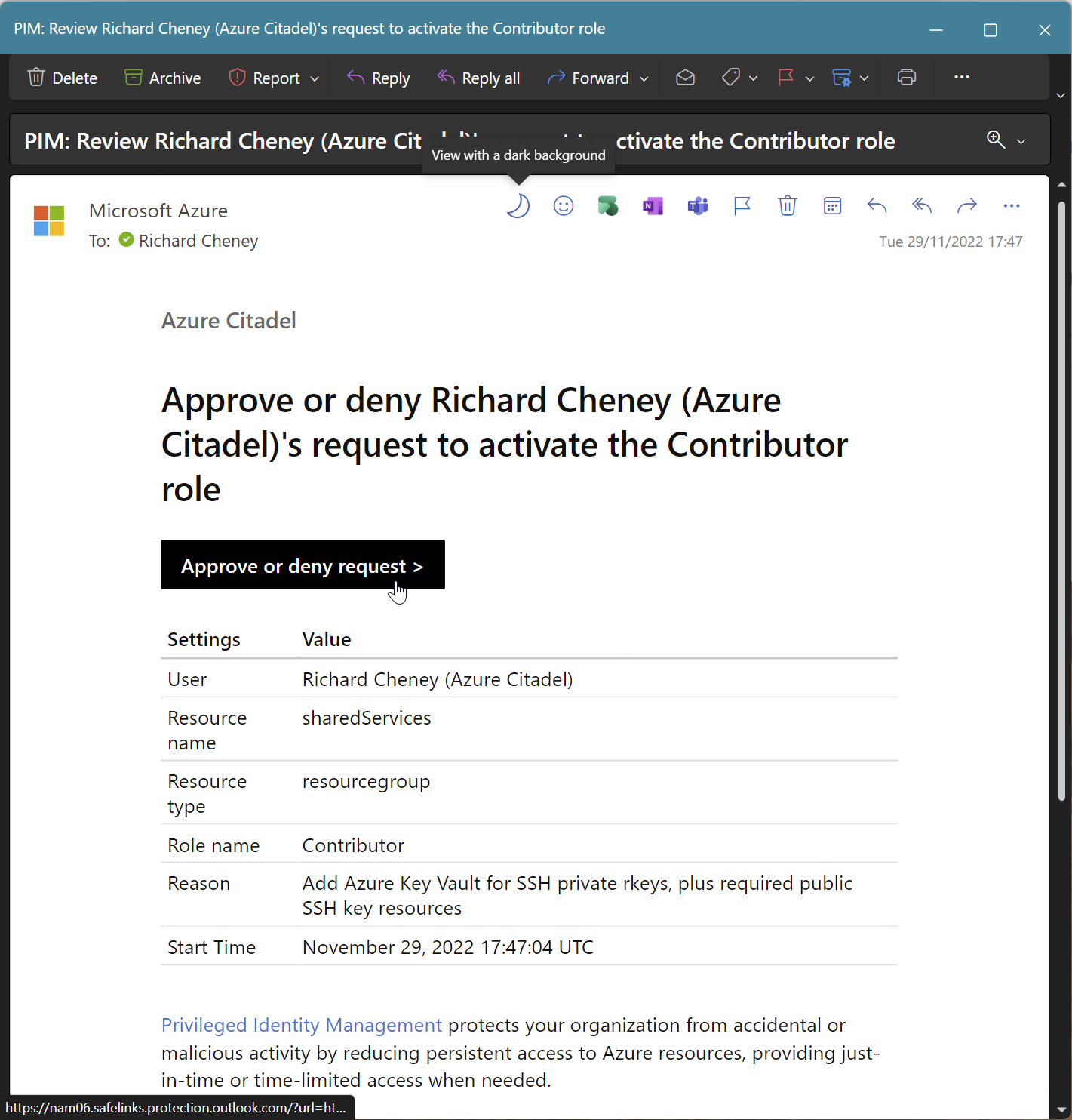Share the email to Microsoft Teams
Image resolution: width=1072 pixels, height=1120 pixels.
point(697,205)
